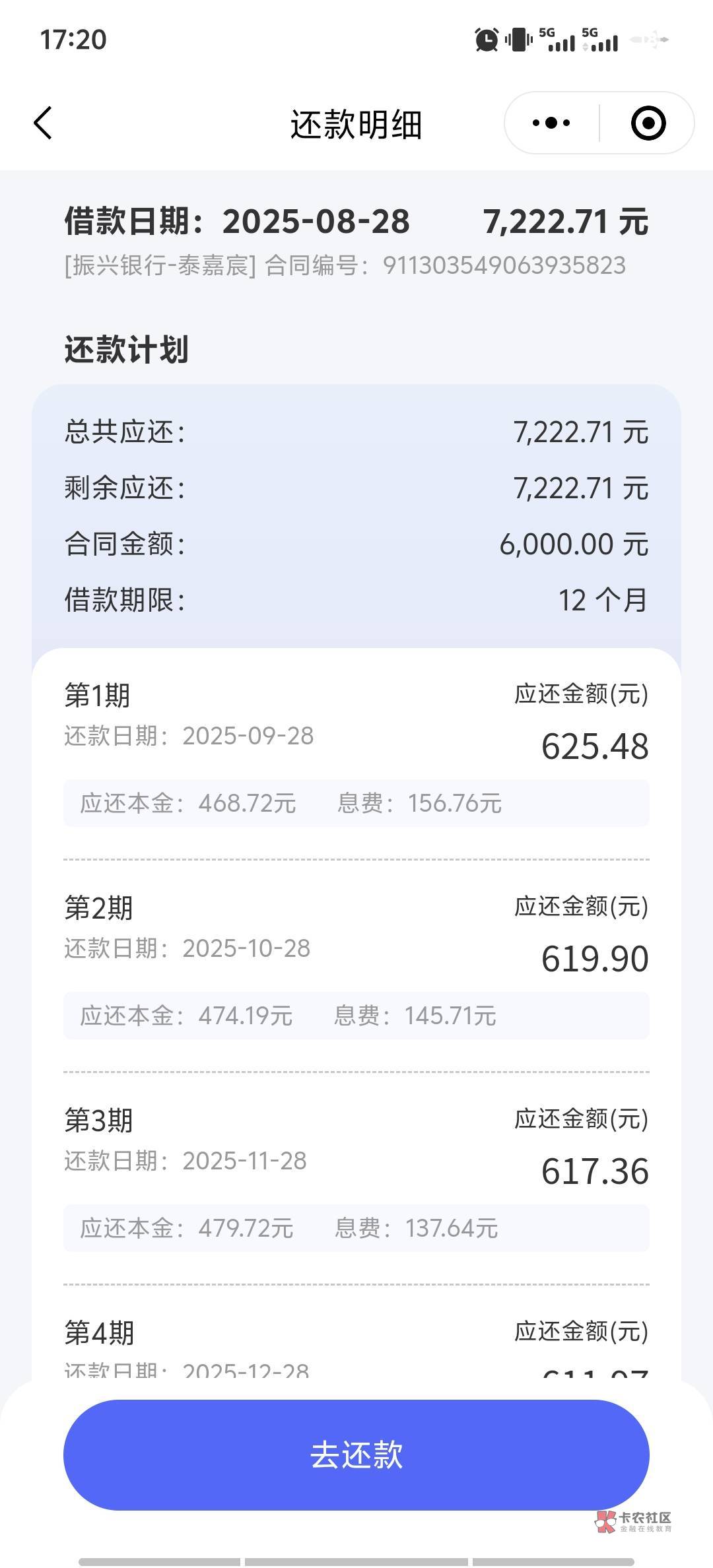Viewport: 713px width, 1568px height.
Task: Tap the first 5G signal icon
Action: pos(557,40)
